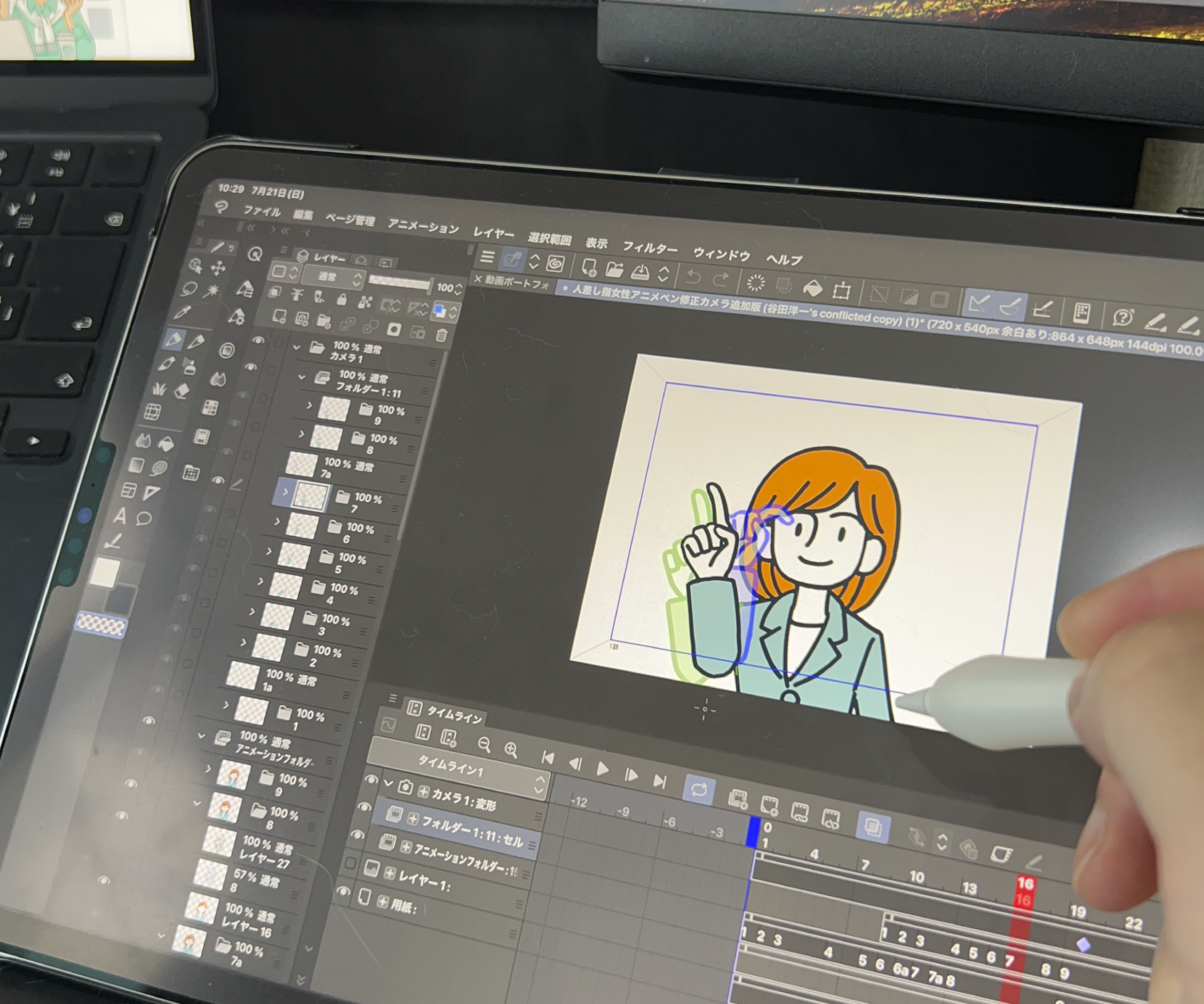Toggle eye of カメラ 1 timeline track
Viewport: 1204px width, 1004px height.
tap(371, 780)
